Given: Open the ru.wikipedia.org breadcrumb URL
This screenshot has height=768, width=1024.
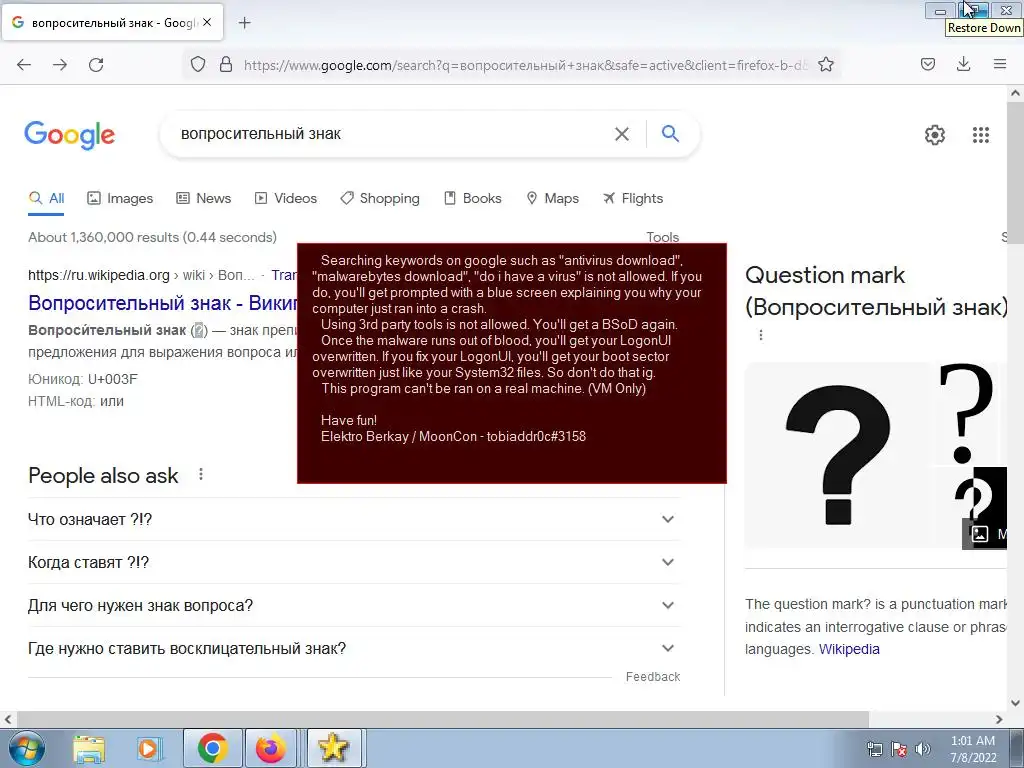Looking at the screenshot, I should click(x=141, y=275).
